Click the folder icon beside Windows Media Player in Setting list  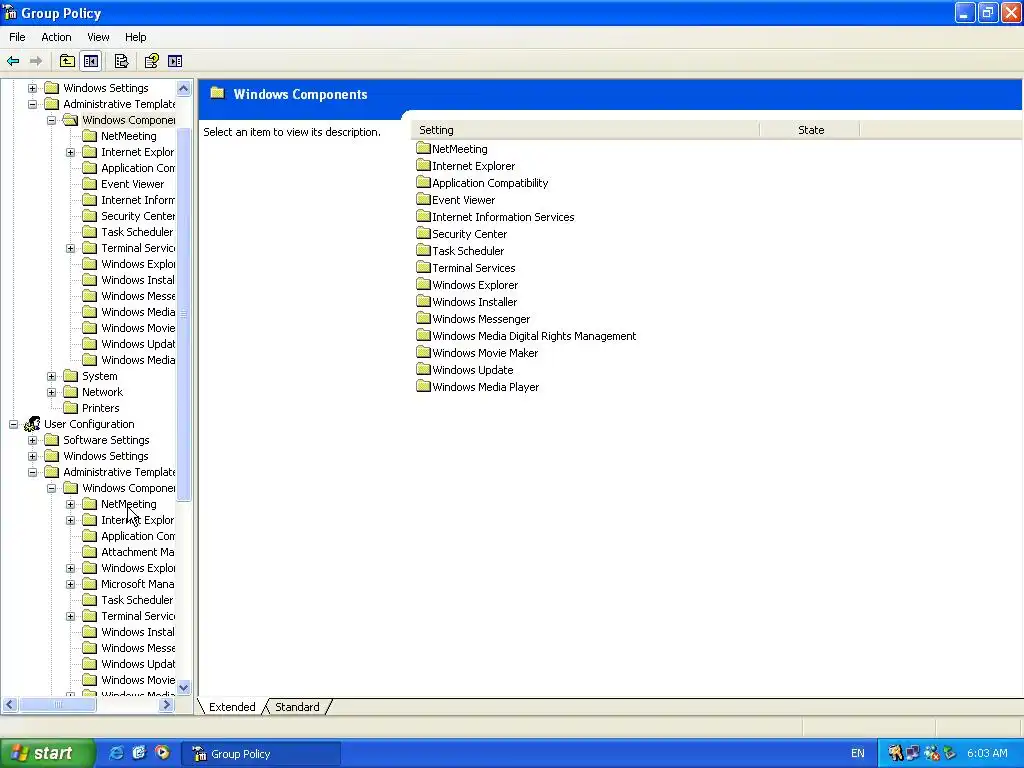(423, 387)
